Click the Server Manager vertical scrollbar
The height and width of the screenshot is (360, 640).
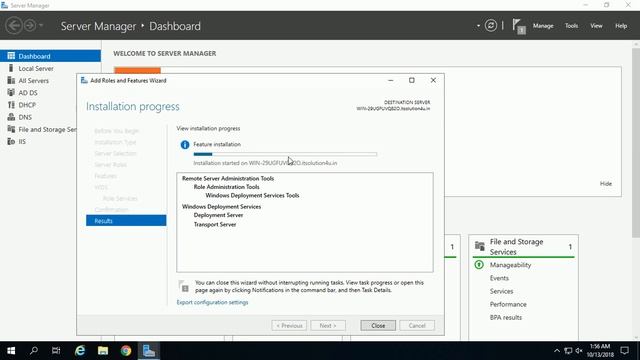point(636,143)
